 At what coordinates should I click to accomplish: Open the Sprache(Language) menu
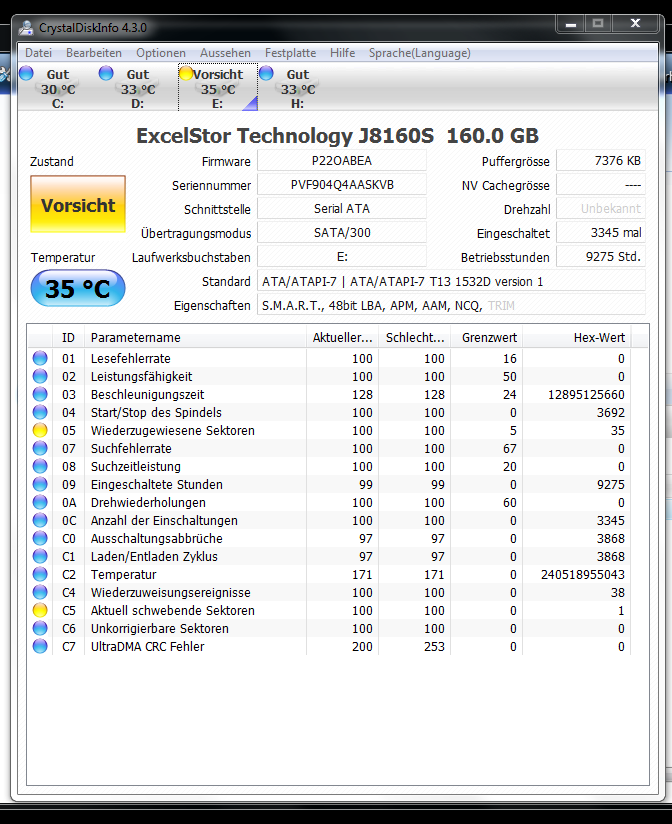[x=419, y=53]
